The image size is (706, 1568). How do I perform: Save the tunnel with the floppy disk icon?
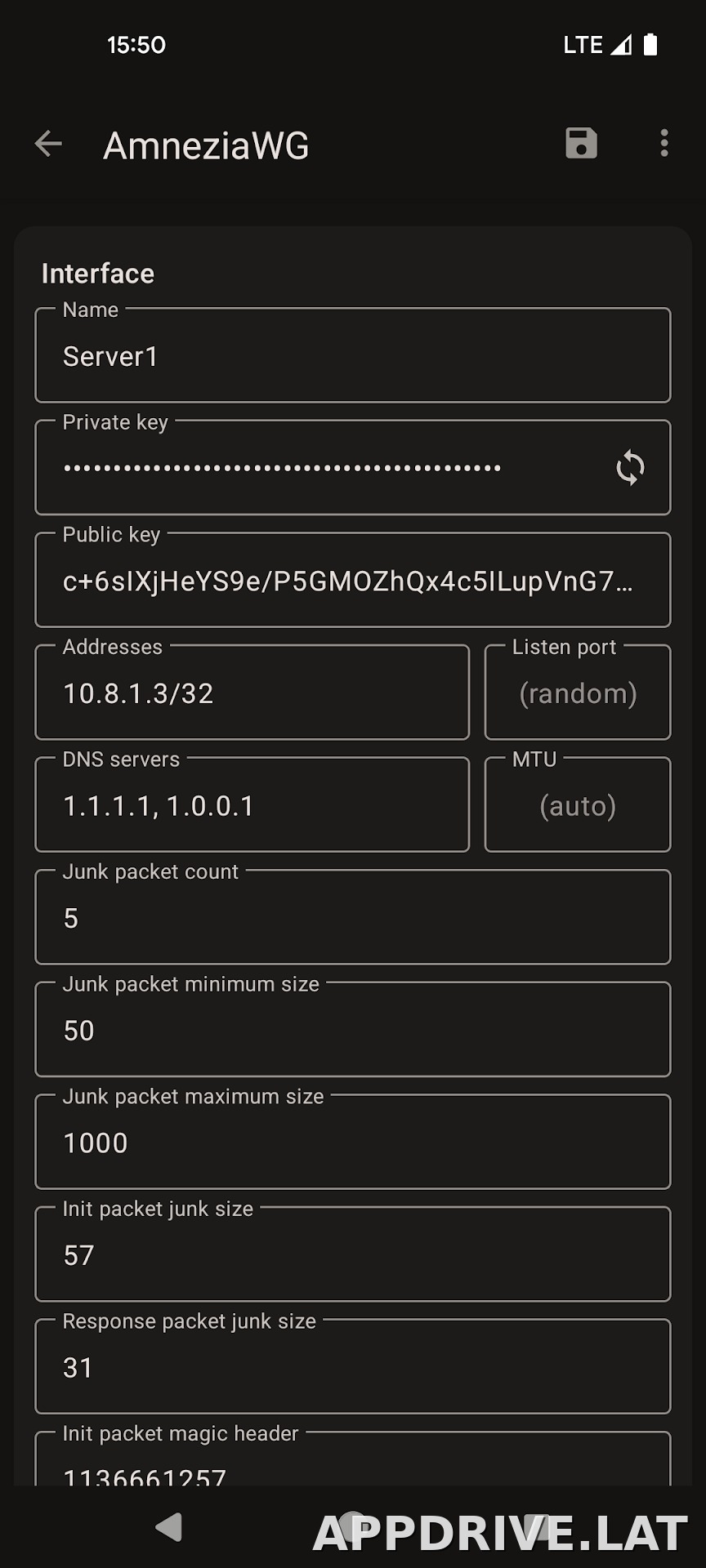(581, 143)
